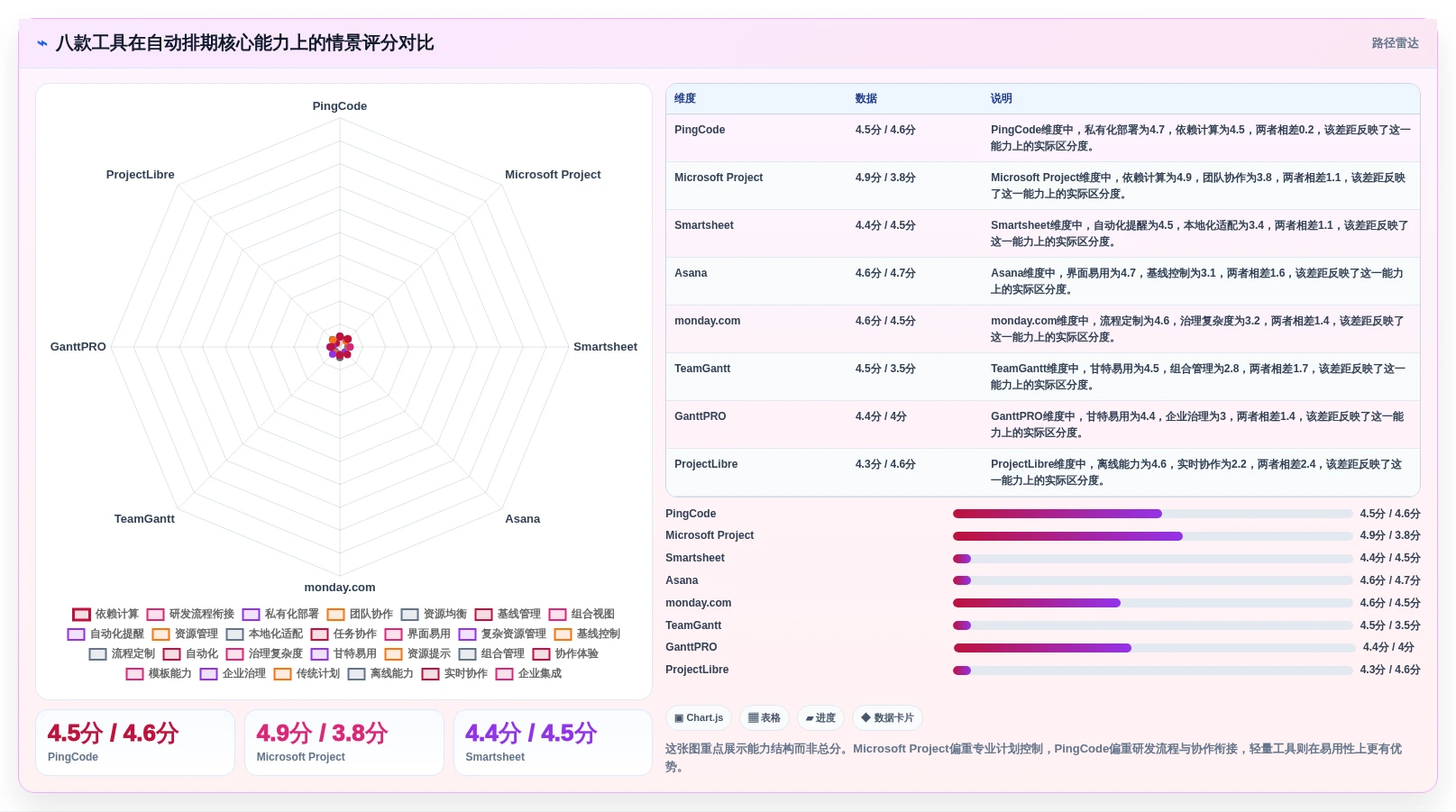Select the Microsoft Project table row name
The image size is (1456, 812).
(x=719, y=178)
